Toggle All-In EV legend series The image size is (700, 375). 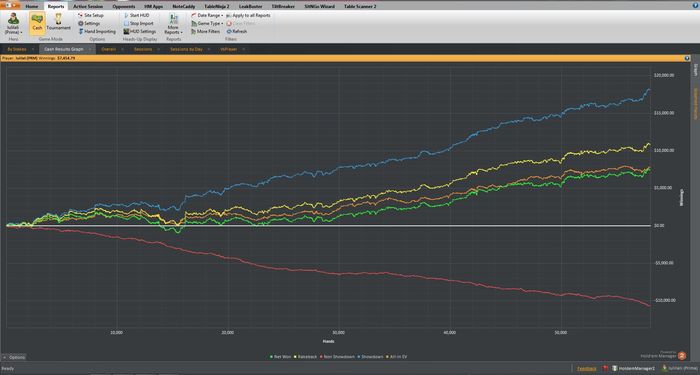tap(396, 357)
